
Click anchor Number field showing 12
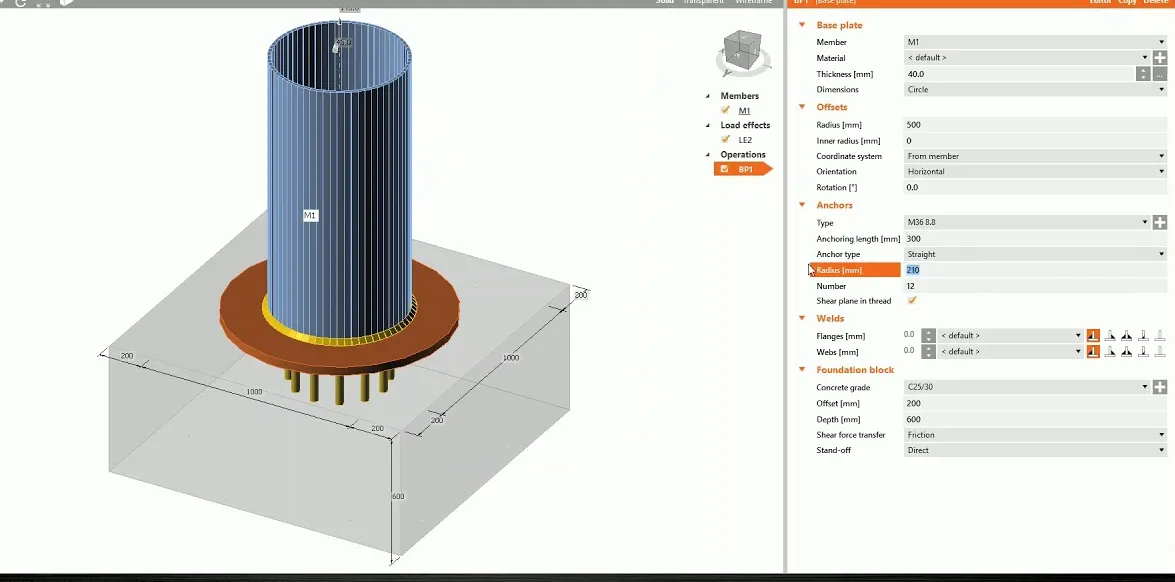1035,286
